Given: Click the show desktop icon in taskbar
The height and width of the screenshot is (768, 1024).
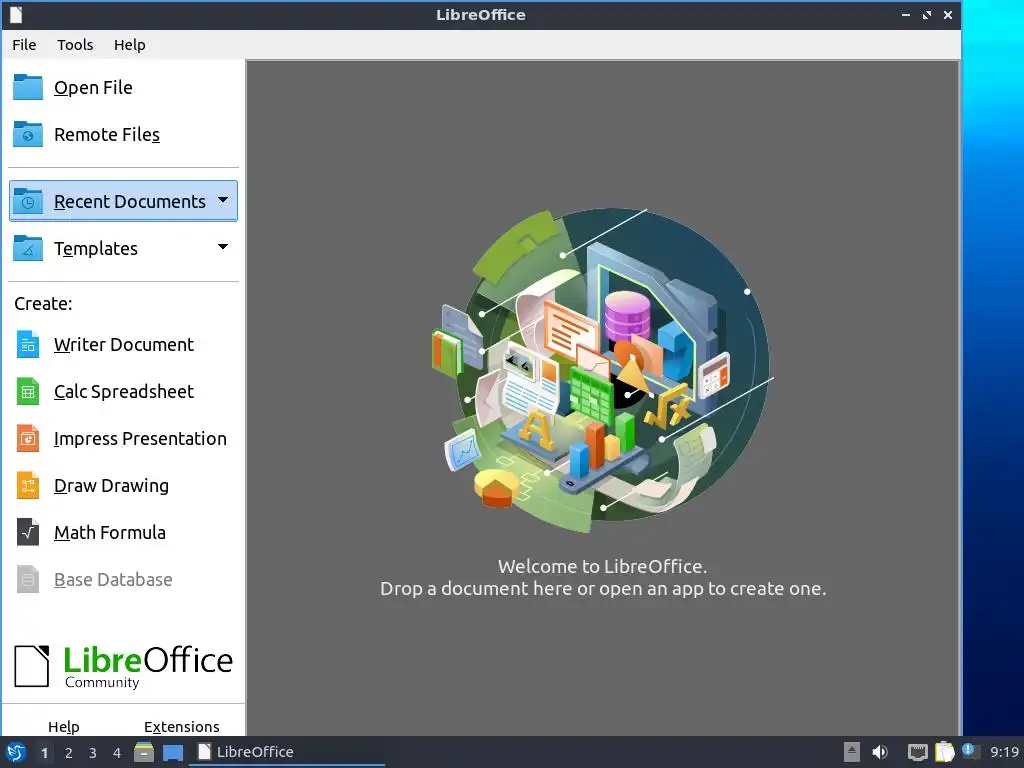Looking at the screenshot, I should [x=173, y=752].
